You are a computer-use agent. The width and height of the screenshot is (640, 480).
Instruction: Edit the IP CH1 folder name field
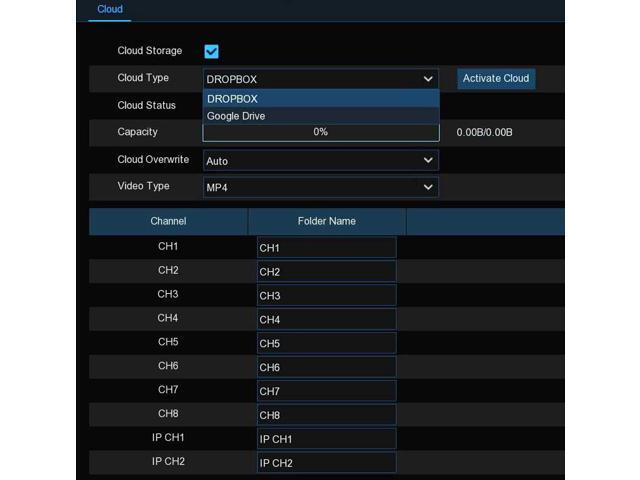point(326,439)
